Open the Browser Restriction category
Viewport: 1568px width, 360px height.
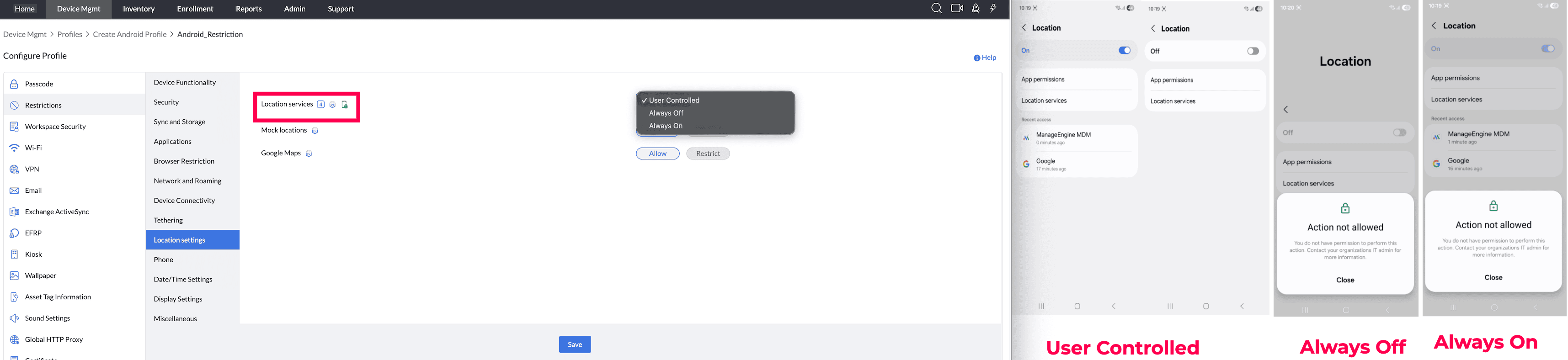(x=192, y=162)
